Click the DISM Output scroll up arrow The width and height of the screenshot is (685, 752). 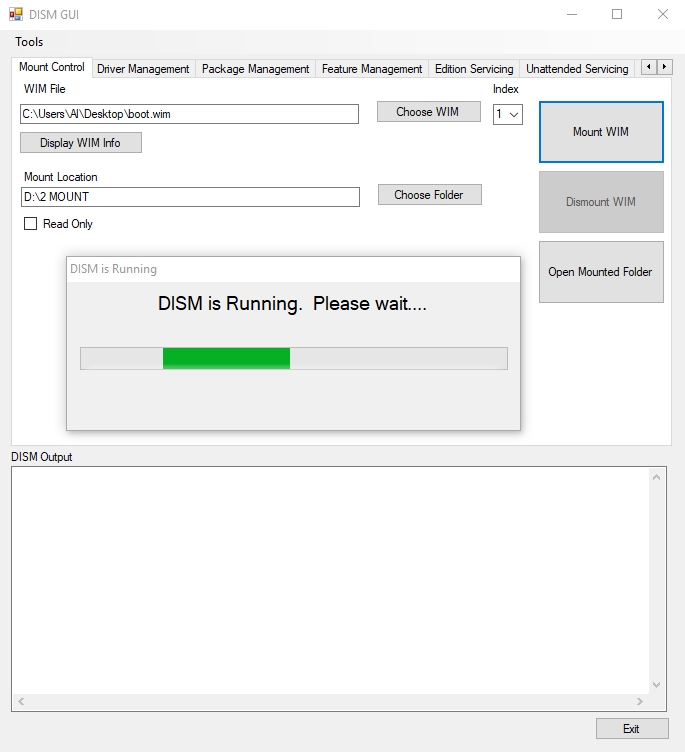tap(656, 477)
